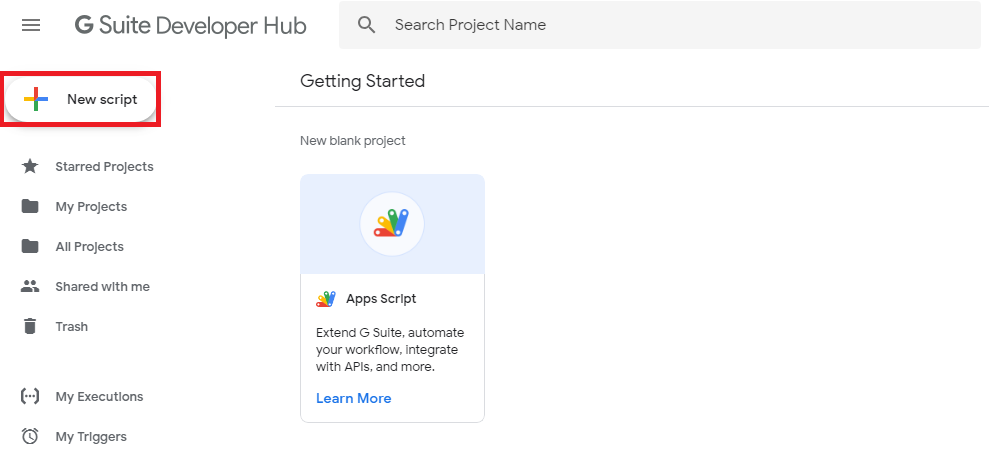Create a New script
Screen dimensions: 989x460
click(81, 99)
